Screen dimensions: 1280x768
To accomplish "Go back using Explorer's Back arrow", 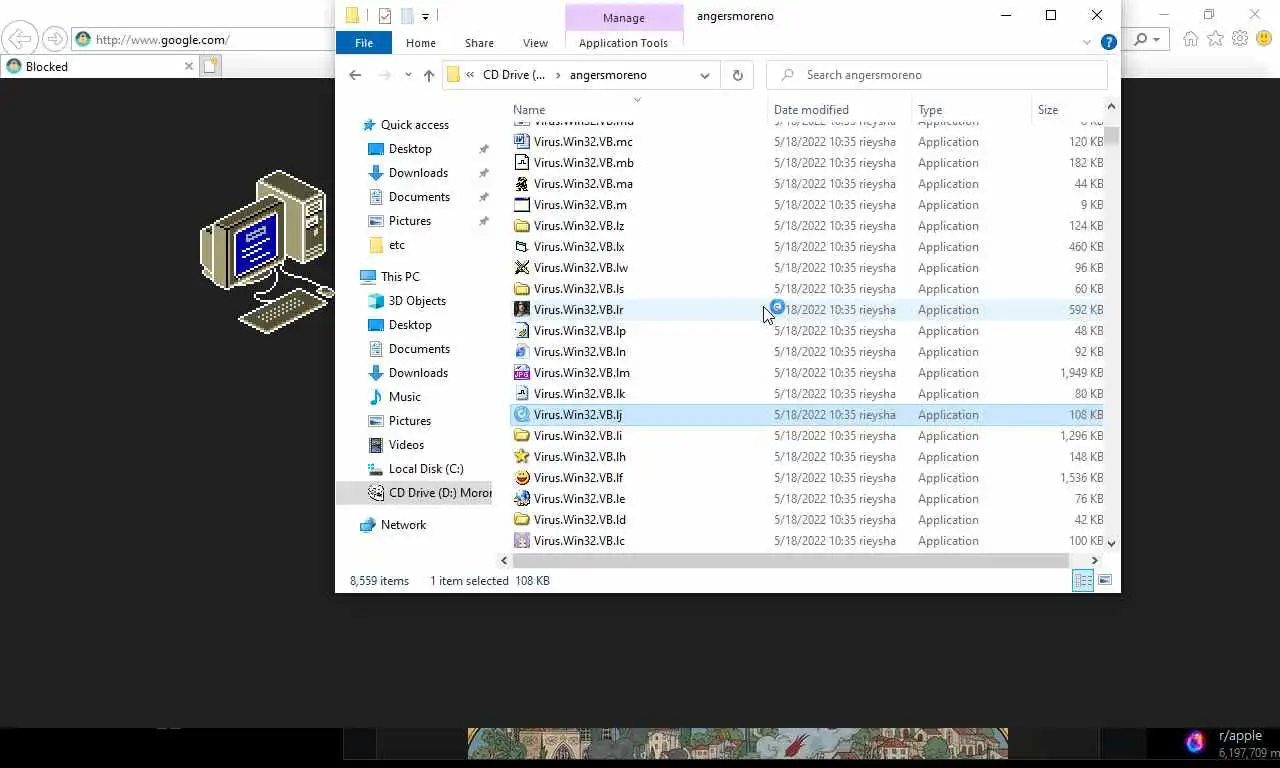I will (x=355, y=75).
